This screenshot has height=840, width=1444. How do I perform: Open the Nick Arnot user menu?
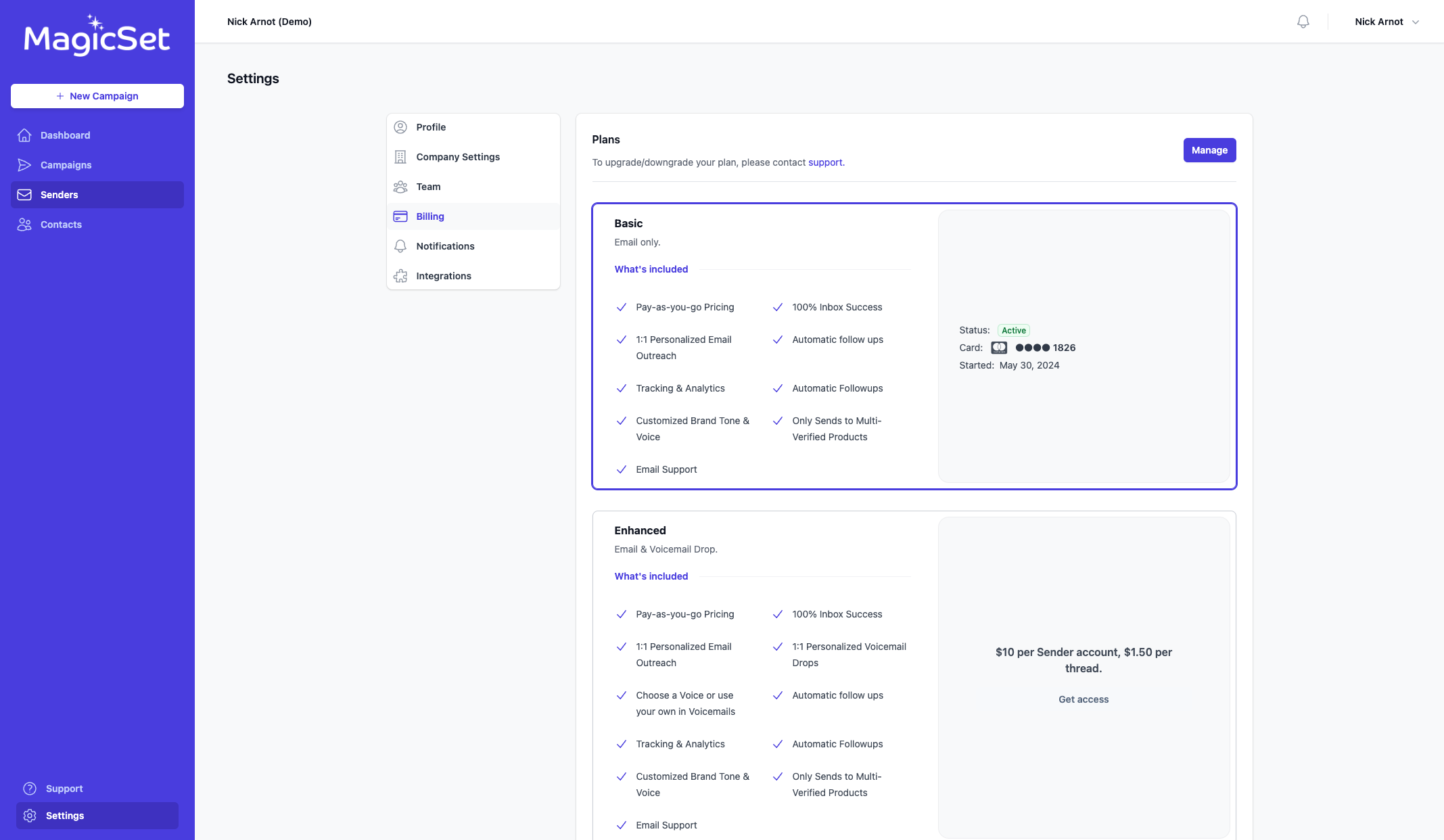(1387, 22)
